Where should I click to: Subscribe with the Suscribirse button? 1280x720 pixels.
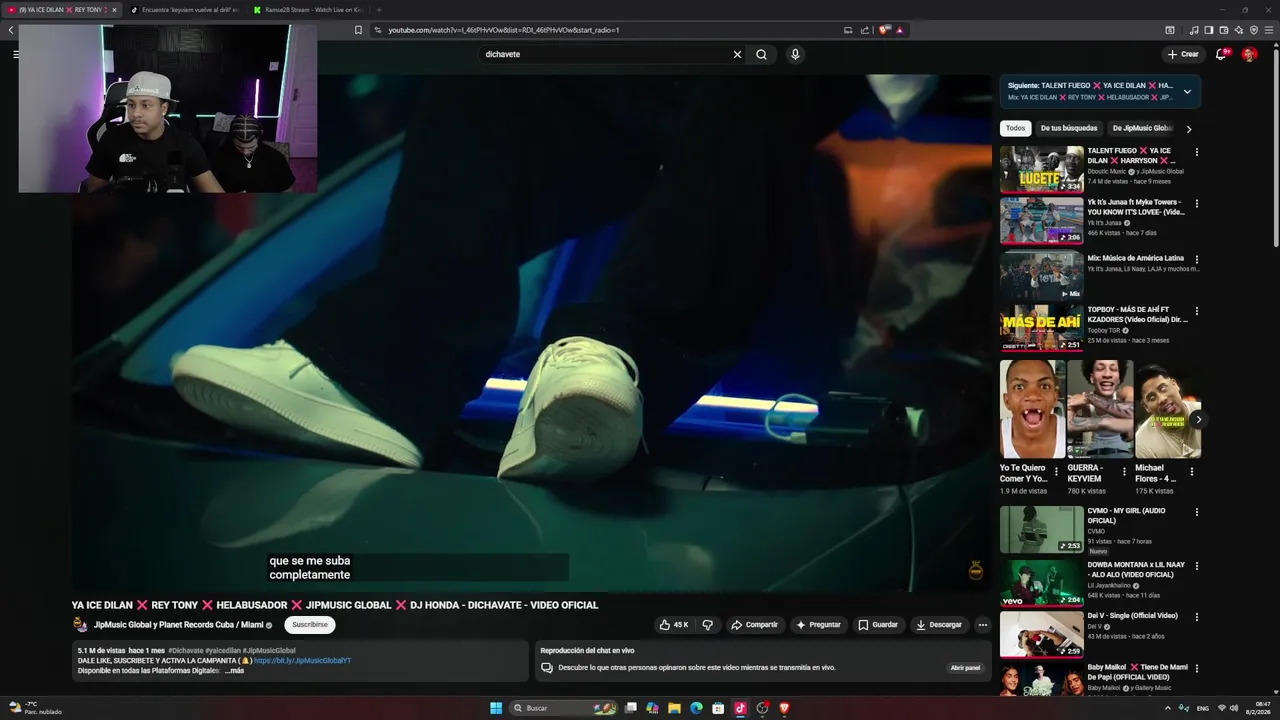(310, 625)
